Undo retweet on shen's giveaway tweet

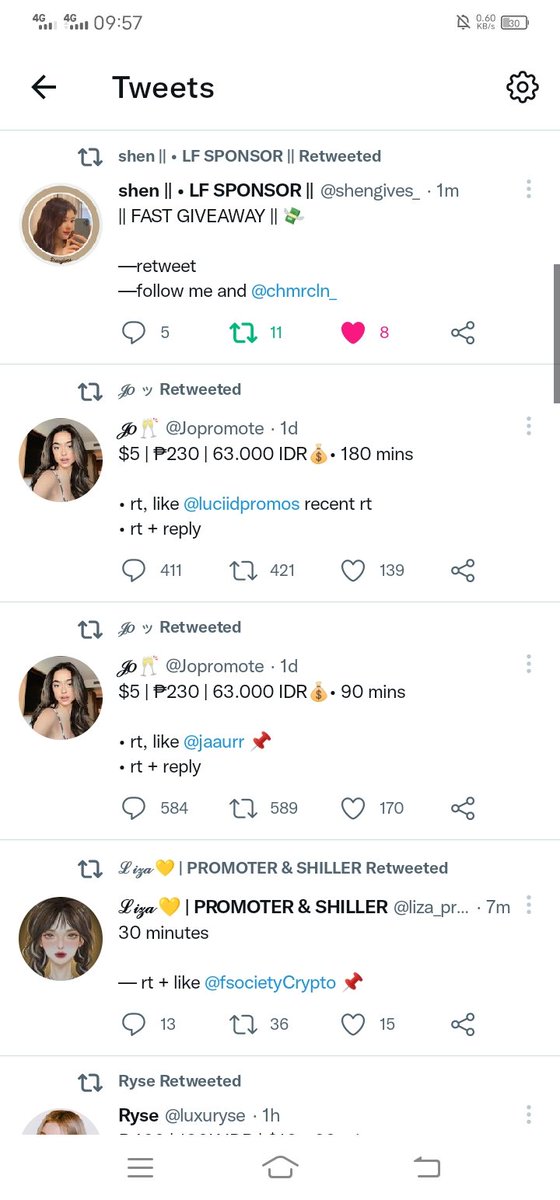(x=243, y=332)
